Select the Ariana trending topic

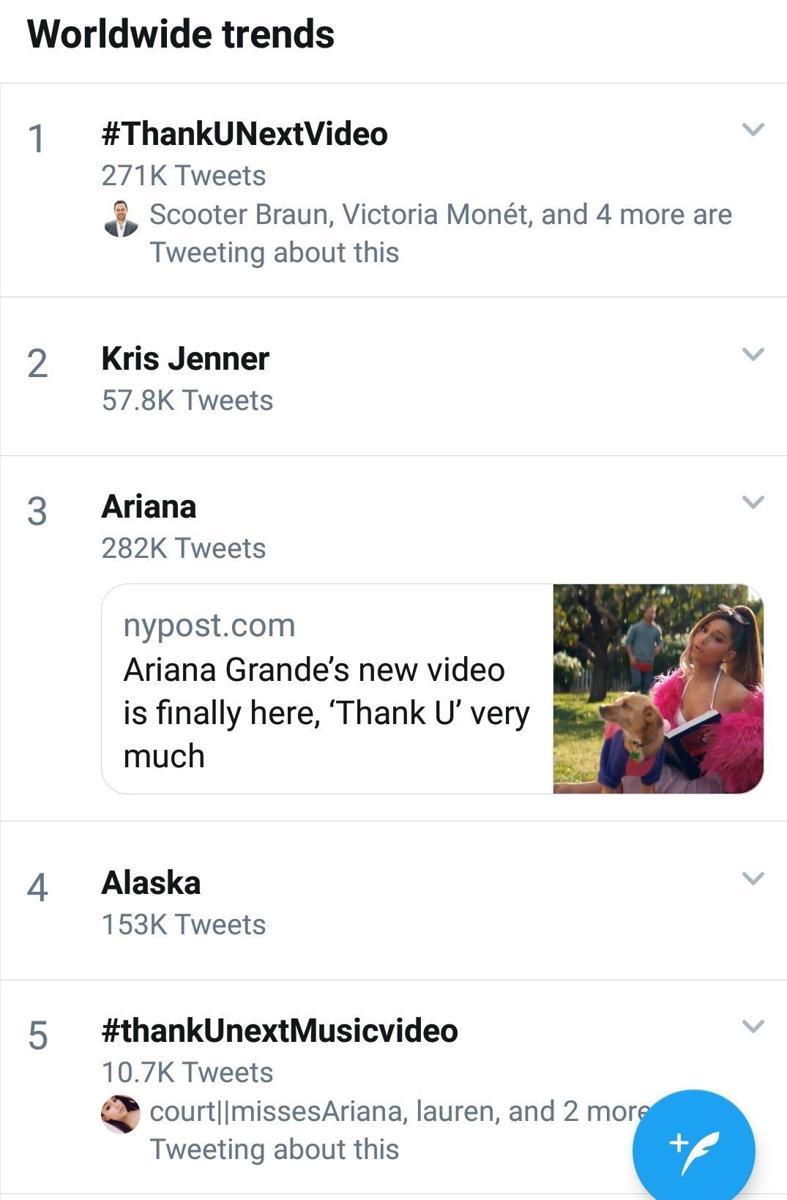149,506
